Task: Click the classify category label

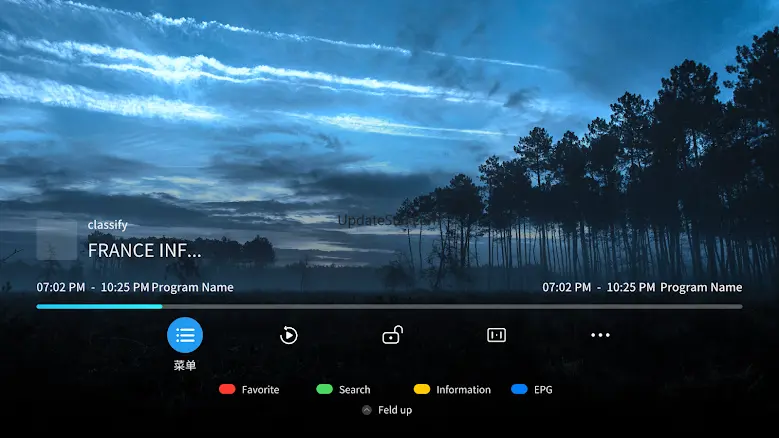Action: 108,225
